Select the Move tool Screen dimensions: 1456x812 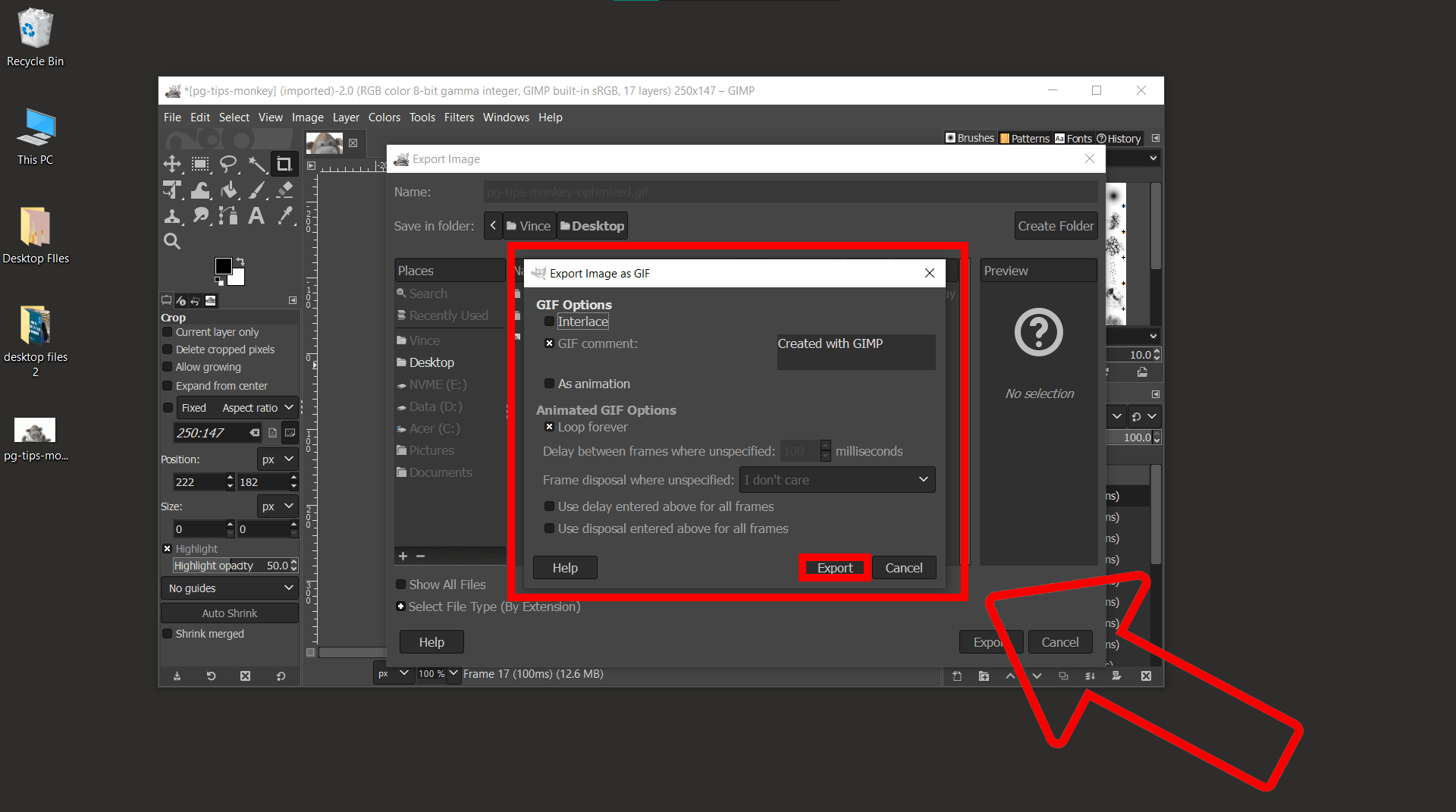tap(172, 164)
